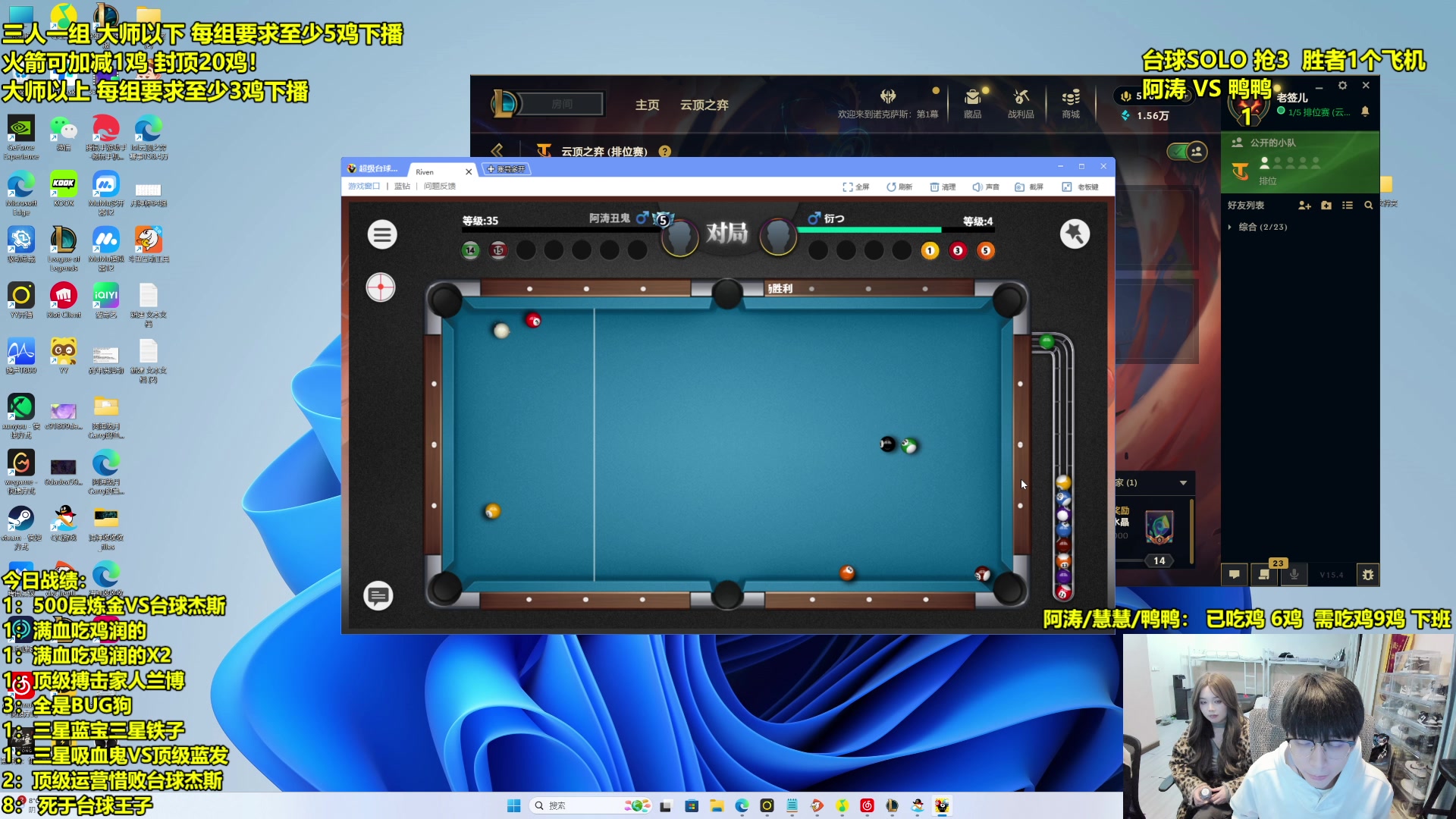The height and width of the screenshot is (819, 1456).
Task: Click the 老板键 boss-key toolbar icon
Action: (1080, 187)
